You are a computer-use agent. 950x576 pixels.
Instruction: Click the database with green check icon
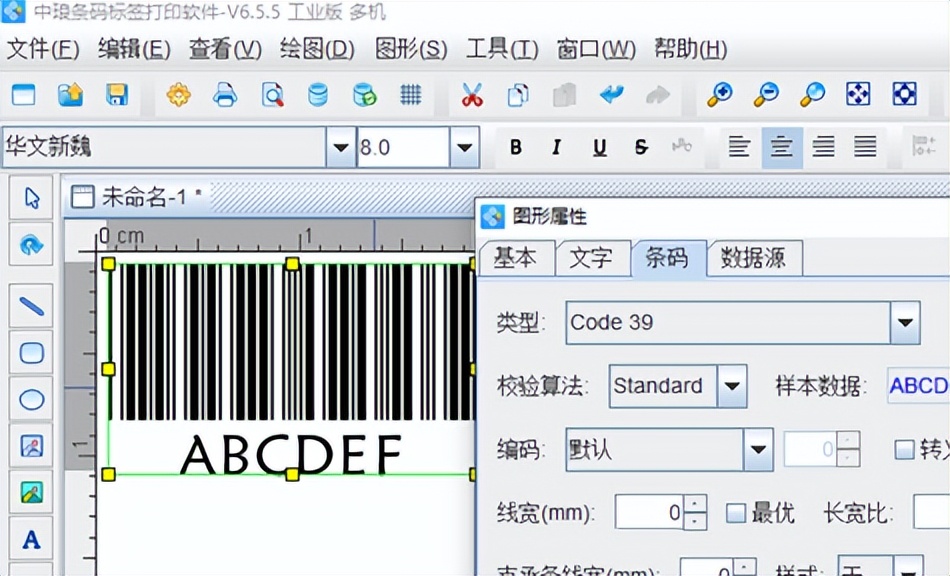364,95
